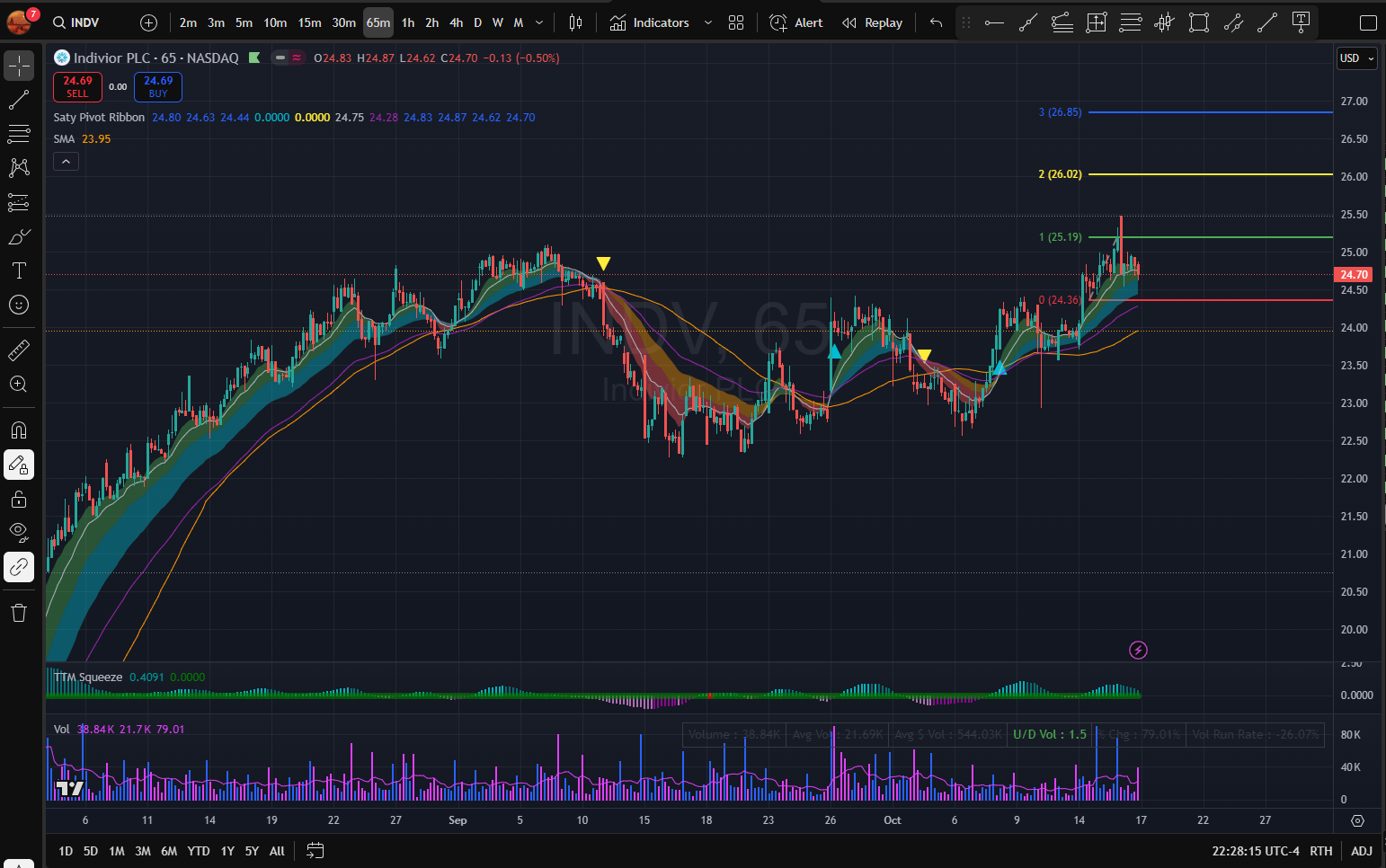Select the horizontal ray favorite tool
Image resolution: width=1386 pixels, height=868 pixels.
[994, 22]
